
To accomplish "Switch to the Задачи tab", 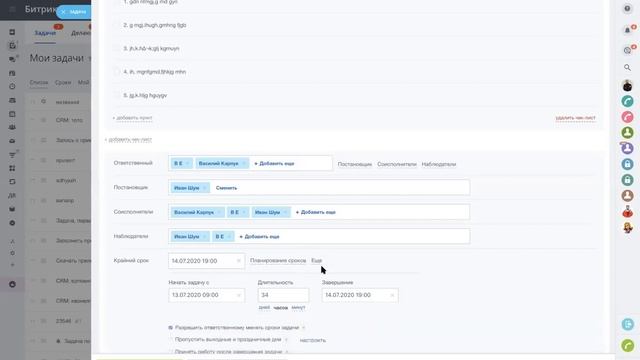I will 45,33.
